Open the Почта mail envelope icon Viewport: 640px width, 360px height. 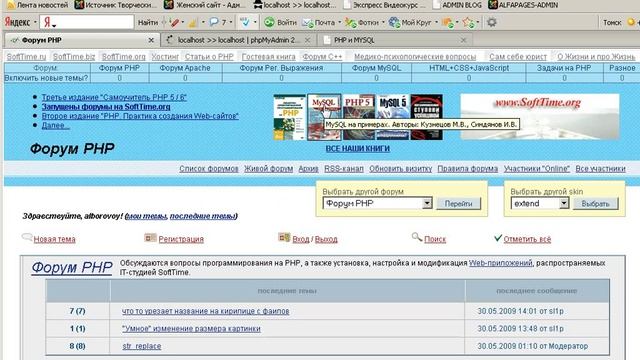pyautogui.click(x=307, y=22)
